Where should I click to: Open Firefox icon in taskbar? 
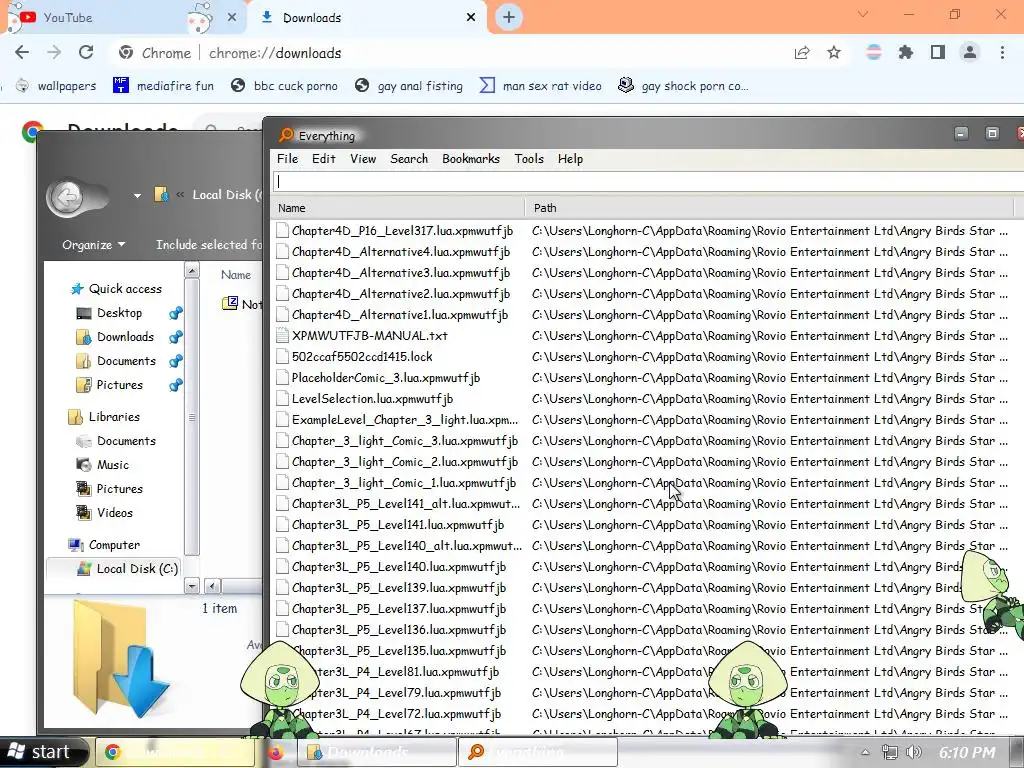click(276, 753)
